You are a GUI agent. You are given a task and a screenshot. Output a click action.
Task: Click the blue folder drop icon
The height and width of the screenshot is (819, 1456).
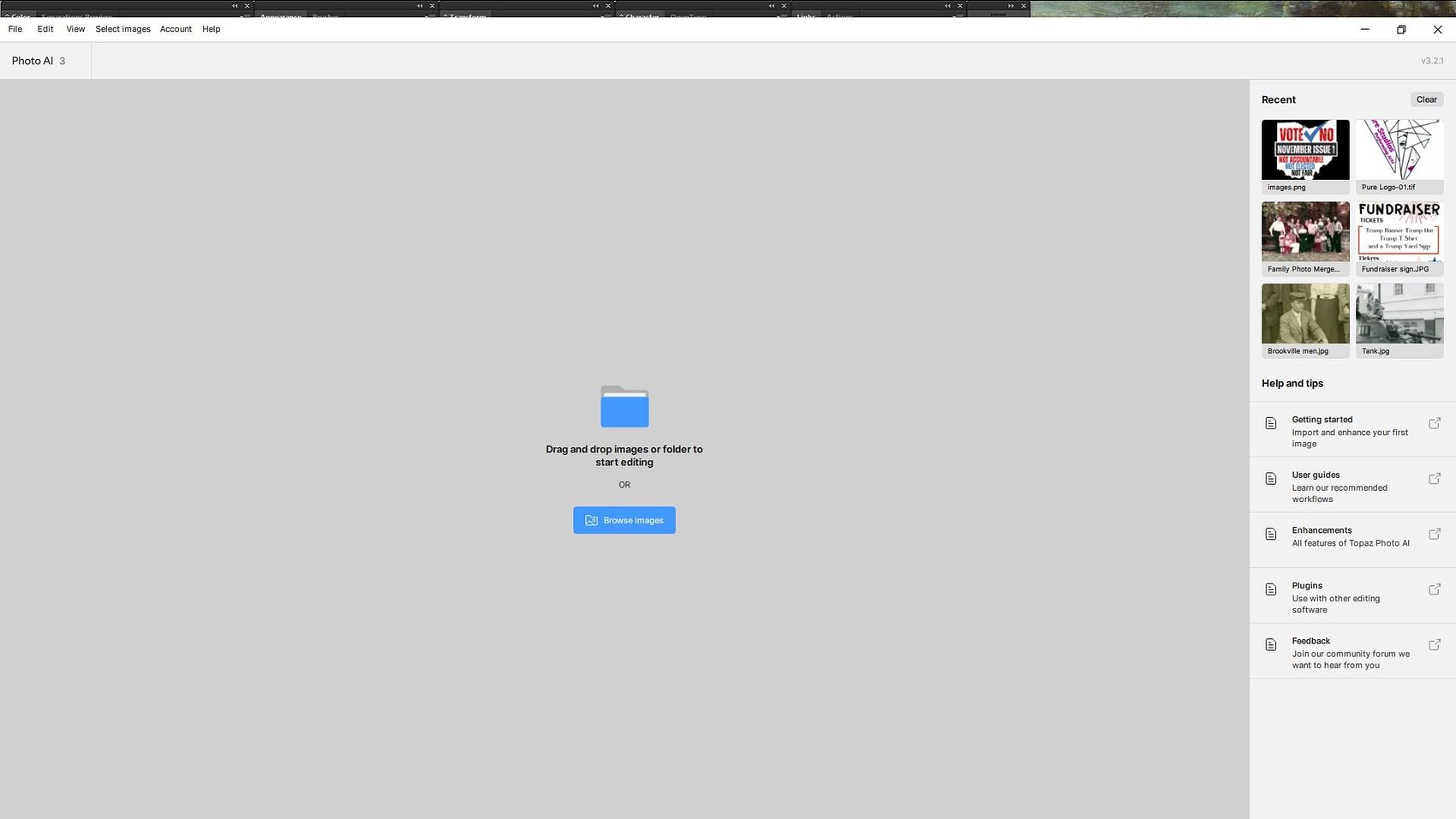624,406
